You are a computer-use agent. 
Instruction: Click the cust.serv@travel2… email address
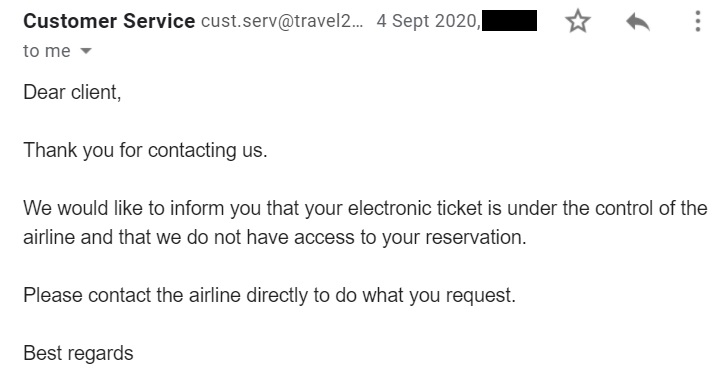(282, 21)
